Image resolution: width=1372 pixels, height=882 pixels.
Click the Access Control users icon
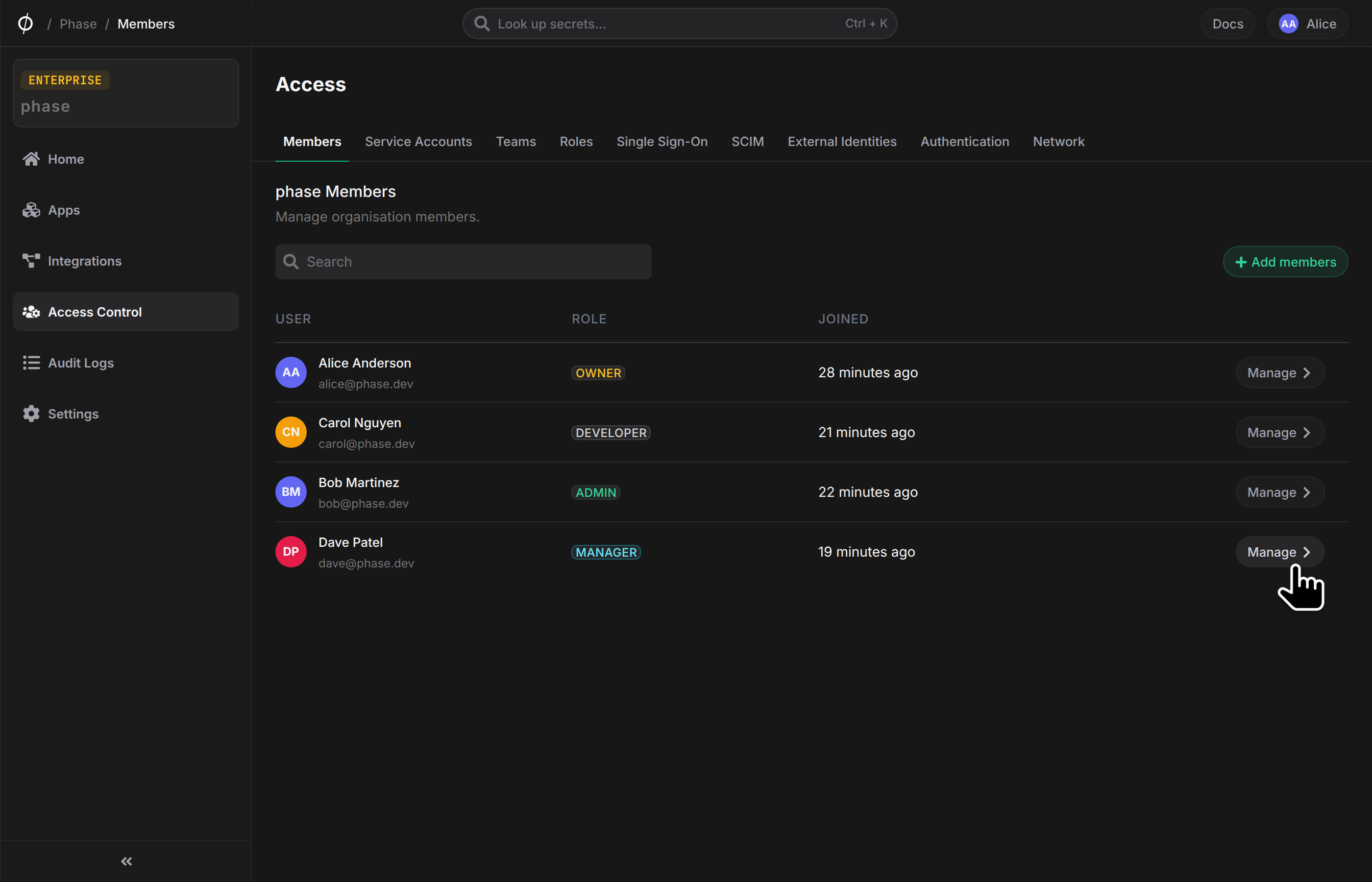tap(31, 312)
